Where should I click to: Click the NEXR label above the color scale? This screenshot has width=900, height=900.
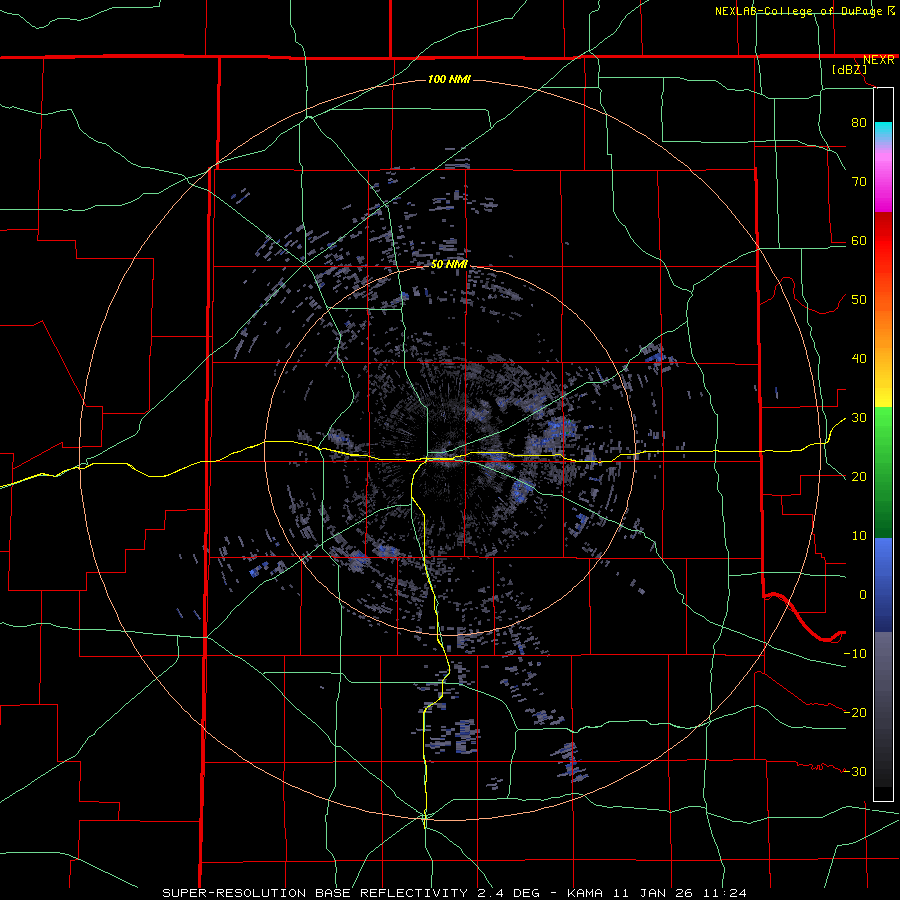tap(879, 60)
